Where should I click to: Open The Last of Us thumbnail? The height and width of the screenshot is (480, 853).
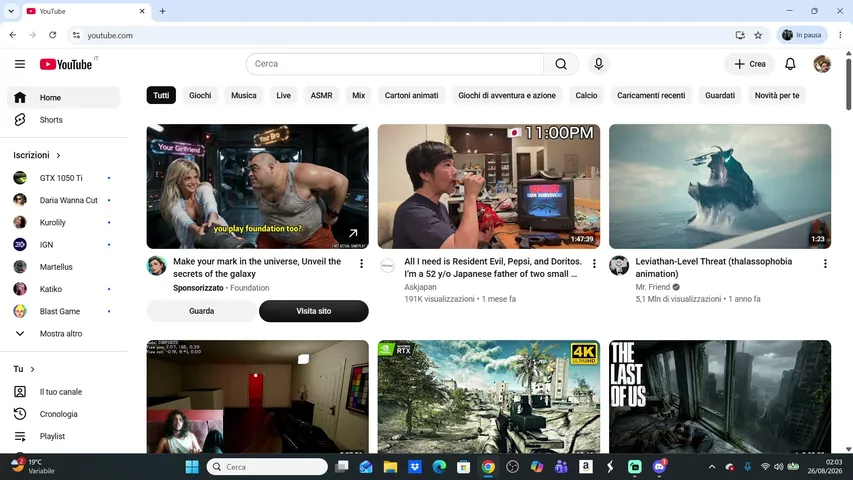click(720, 397)
